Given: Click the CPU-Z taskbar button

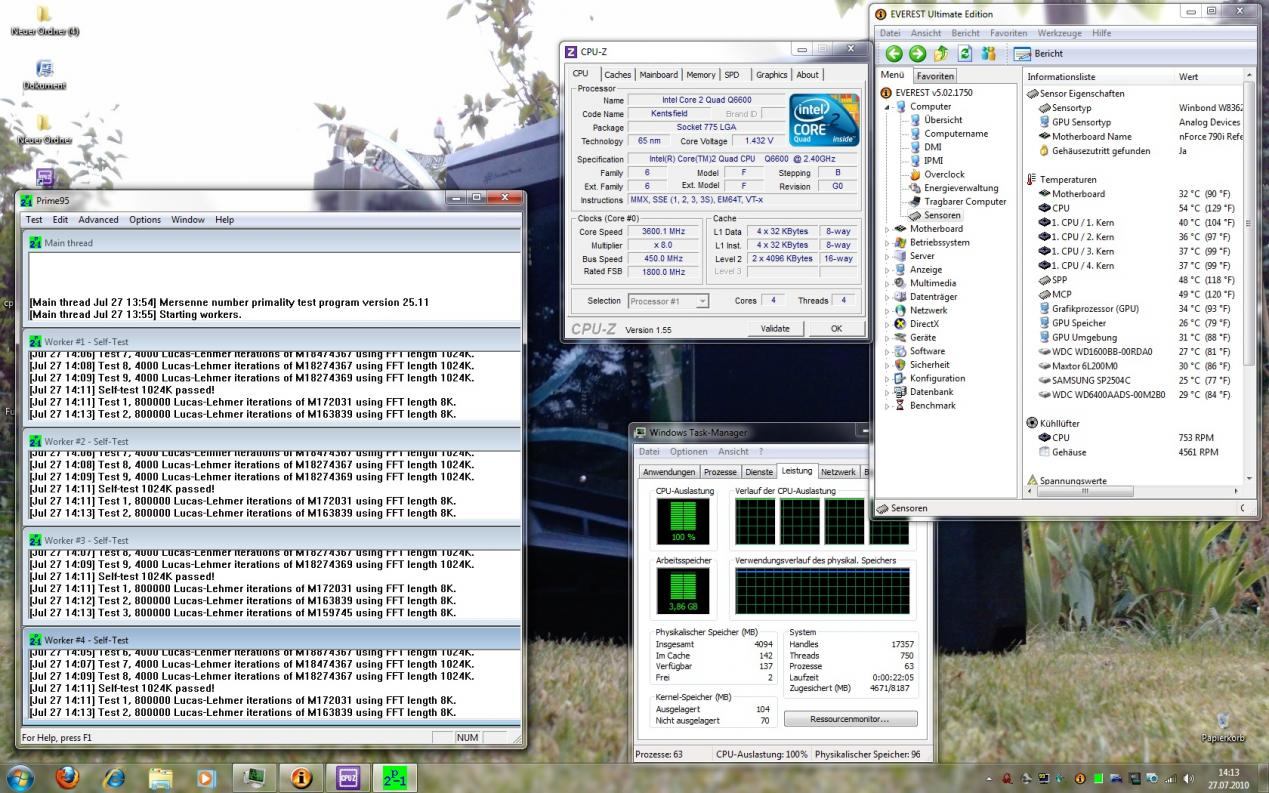Looking at the screenshot, I should (348, 777).
